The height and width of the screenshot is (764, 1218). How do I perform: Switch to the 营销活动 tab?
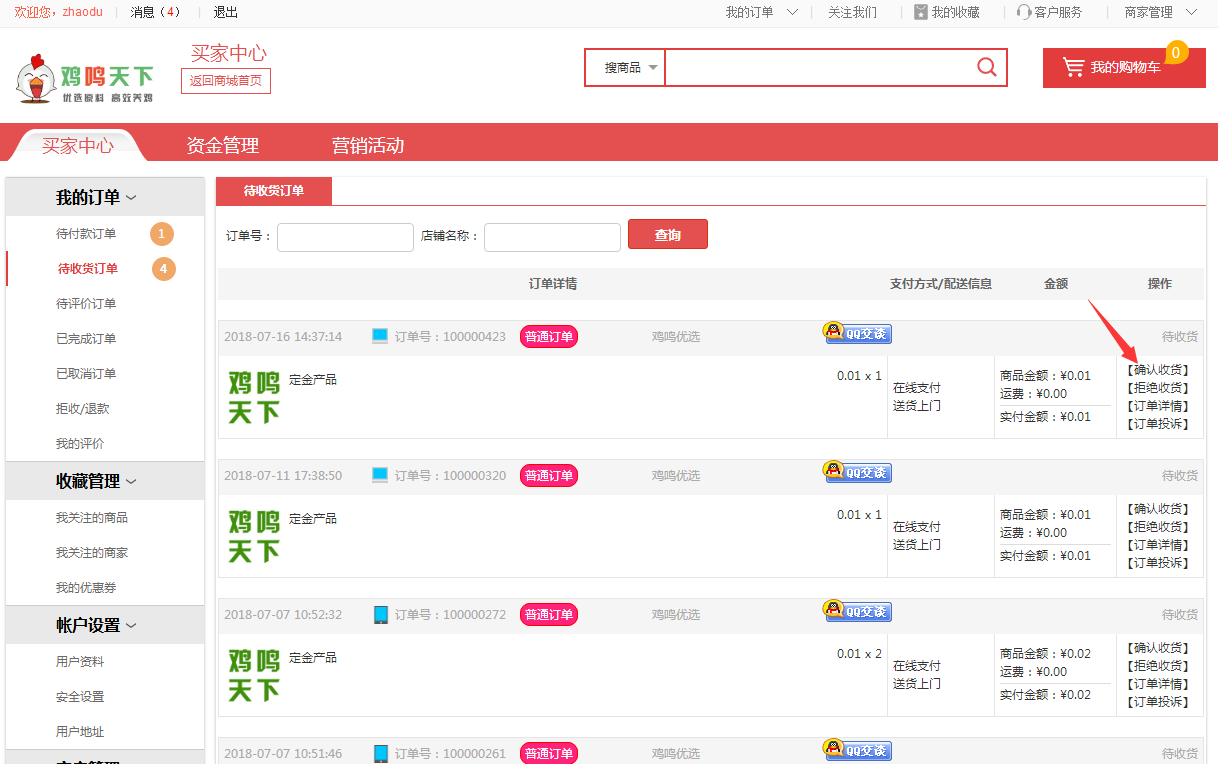368,146
